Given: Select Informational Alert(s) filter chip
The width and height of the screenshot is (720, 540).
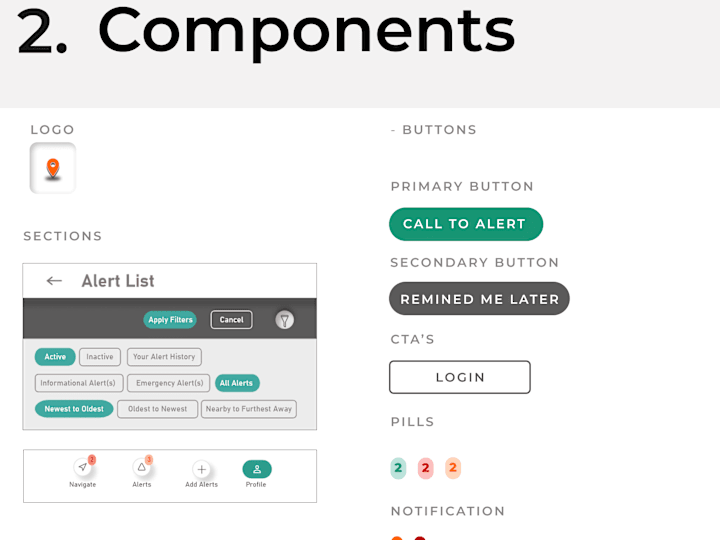Looking at the screenshot, I should point(79,383).
